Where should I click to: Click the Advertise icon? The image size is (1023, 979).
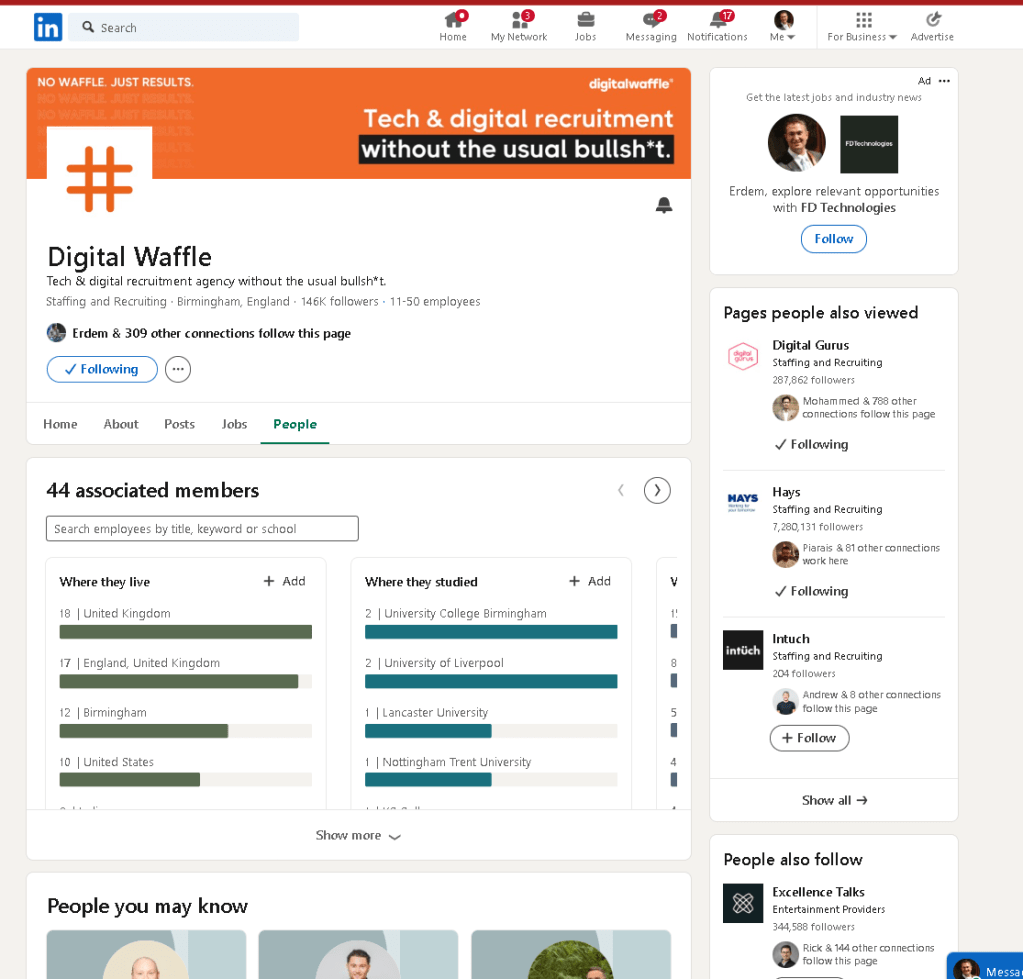[932, 27]
